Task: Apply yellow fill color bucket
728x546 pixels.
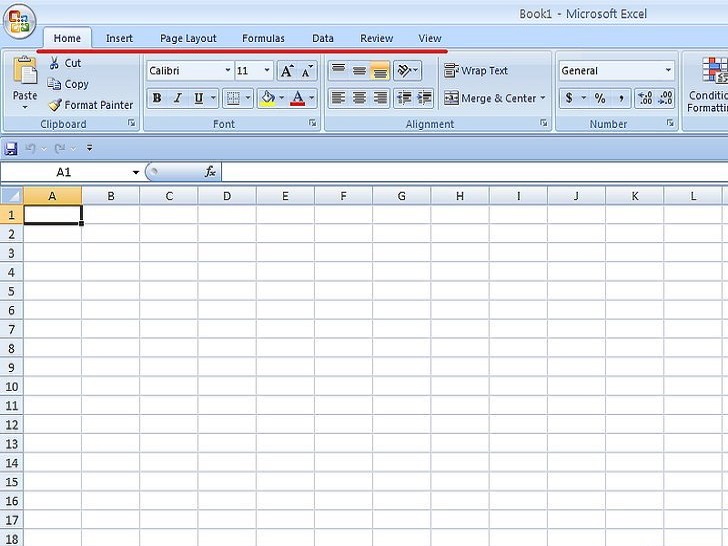Action: pyautogui.click(x=267, y=98)
